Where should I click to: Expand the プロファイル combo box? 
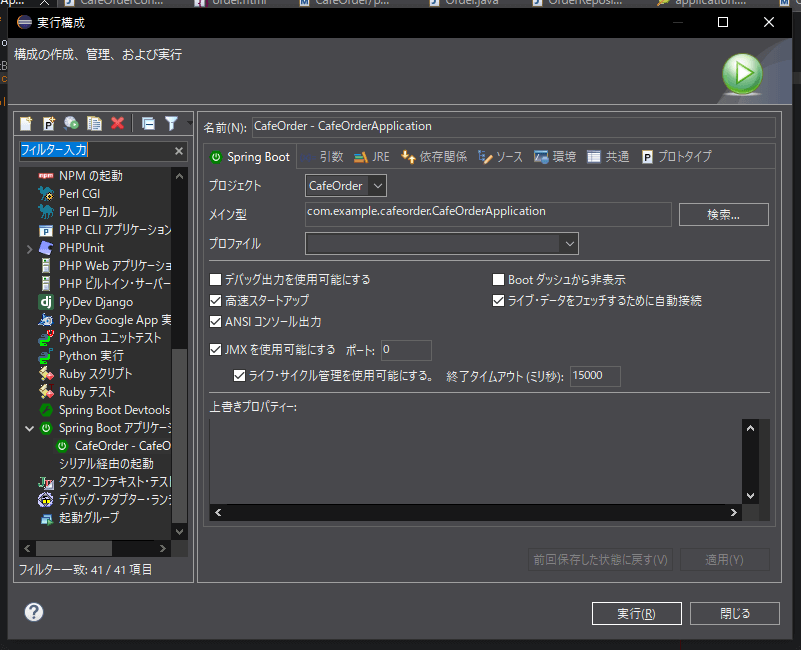click(568, 243)
